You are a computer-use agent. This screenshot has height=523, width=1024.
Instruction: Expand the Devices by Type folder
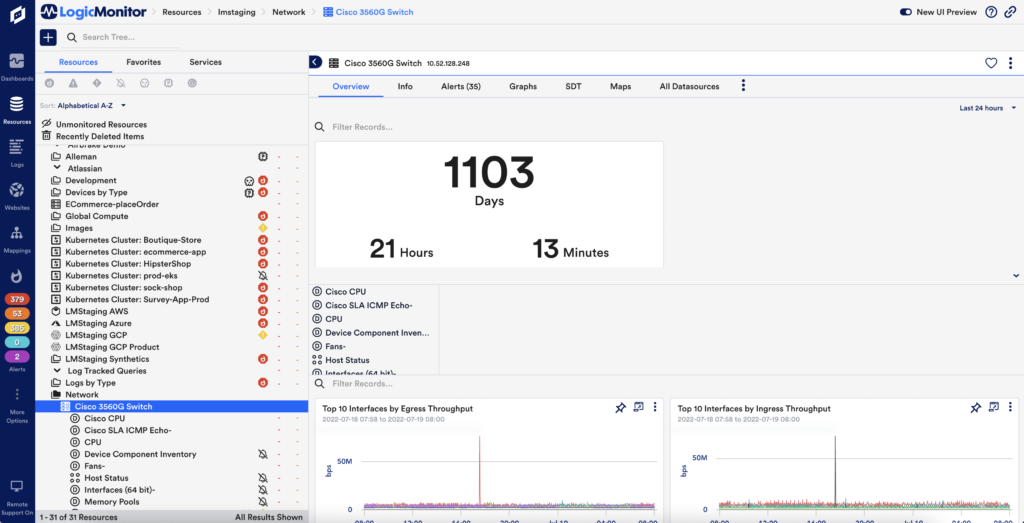coord(56,193)
